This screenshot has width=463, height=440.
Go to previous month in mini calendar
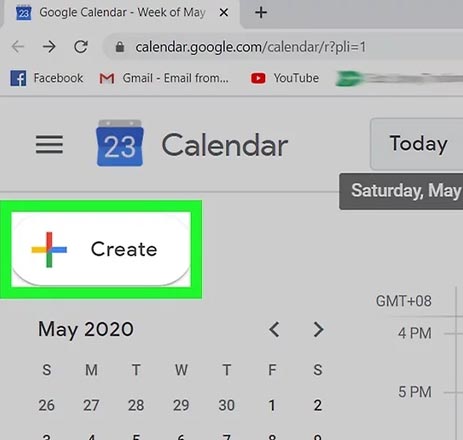point(274,330)
